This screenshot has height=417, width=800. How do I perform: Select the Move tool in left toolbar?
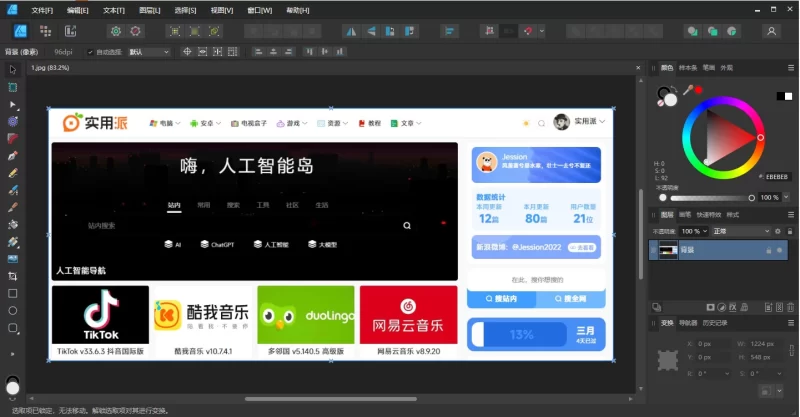tap(13, 69)
